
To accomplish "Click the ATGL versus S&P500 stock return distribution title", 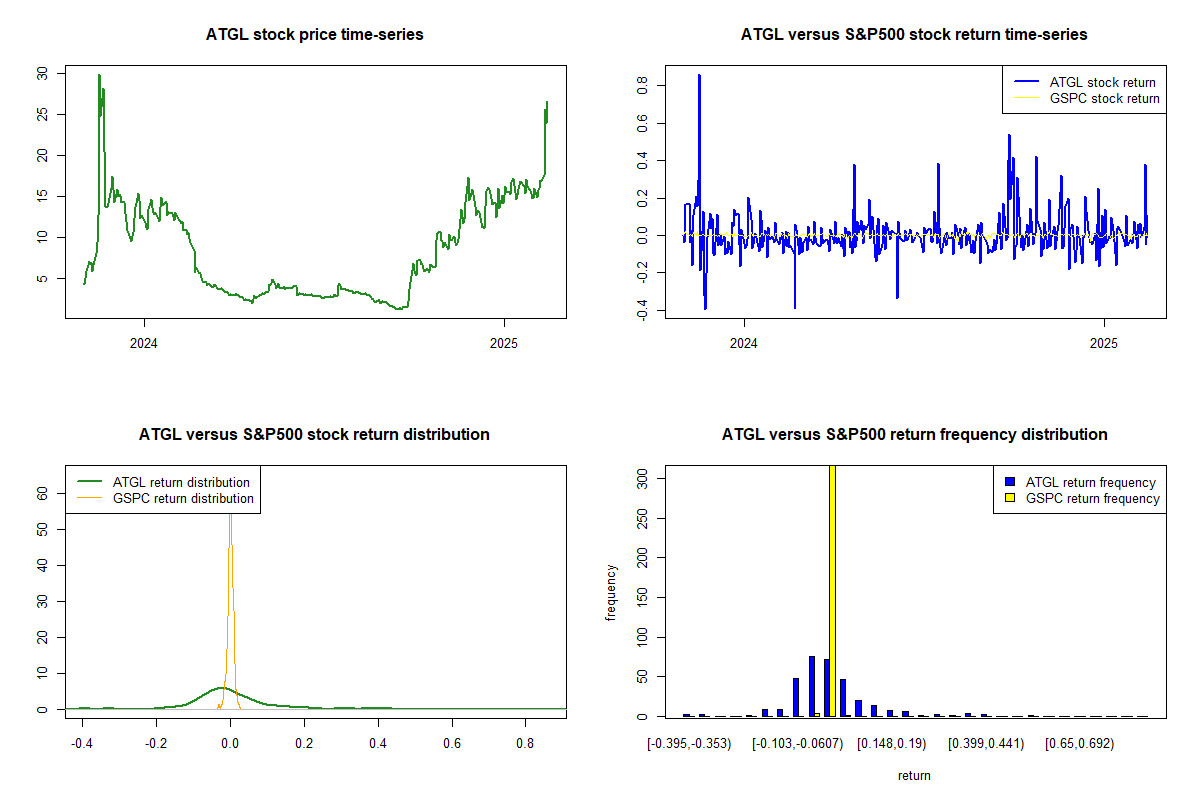I will (314, 435).
